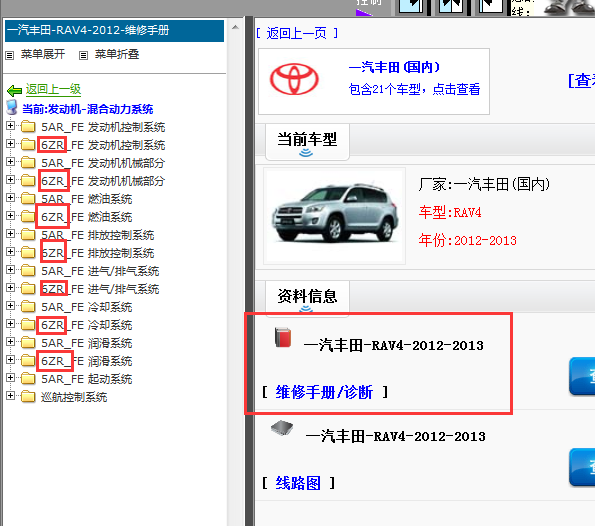Expand 5AR_FE 起动系统 node
Image resolution: width=595 pixels, height=526 pixels.
click(11, 377)
